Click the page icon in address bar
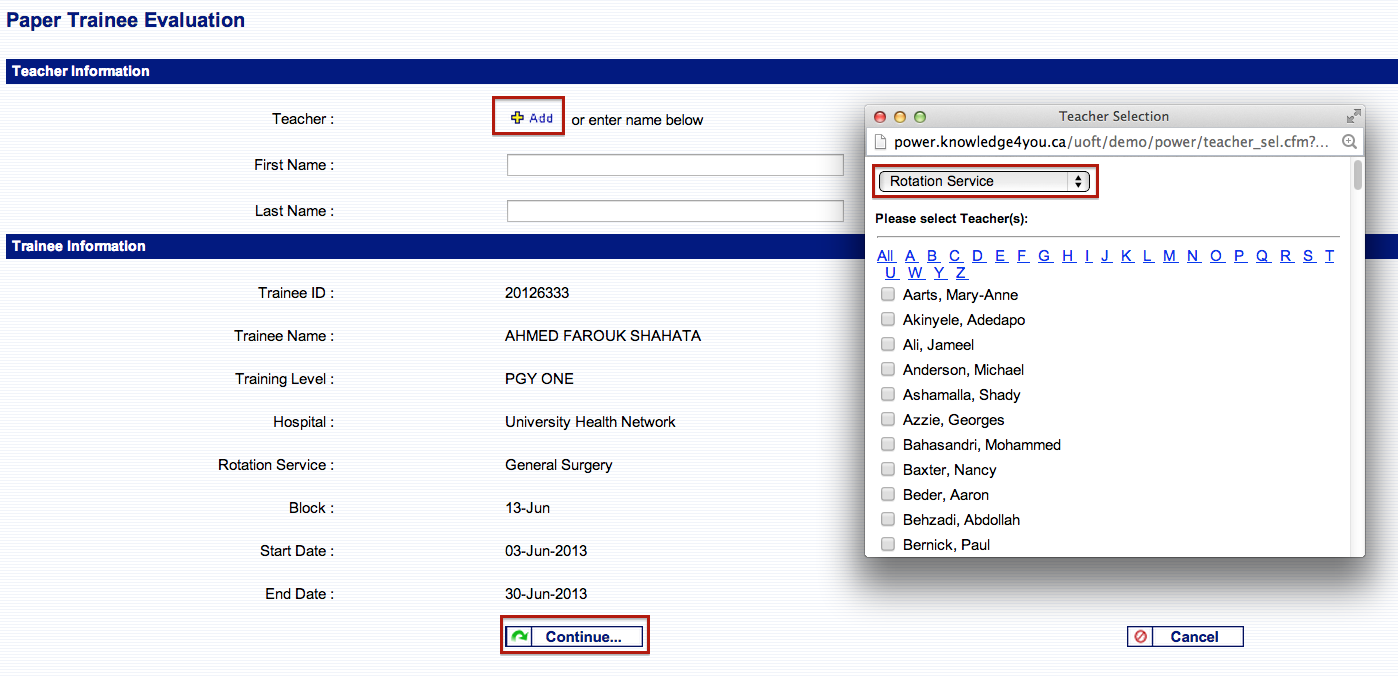 click(x=880, y=142)
